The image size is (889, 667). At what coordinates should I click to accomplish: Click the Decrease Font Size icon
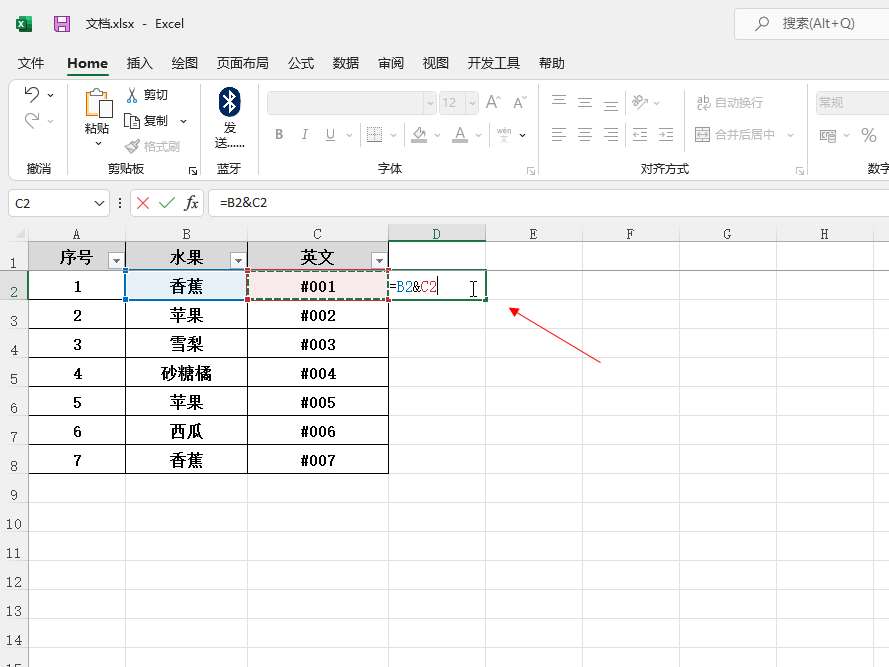[x=519, y=103]
